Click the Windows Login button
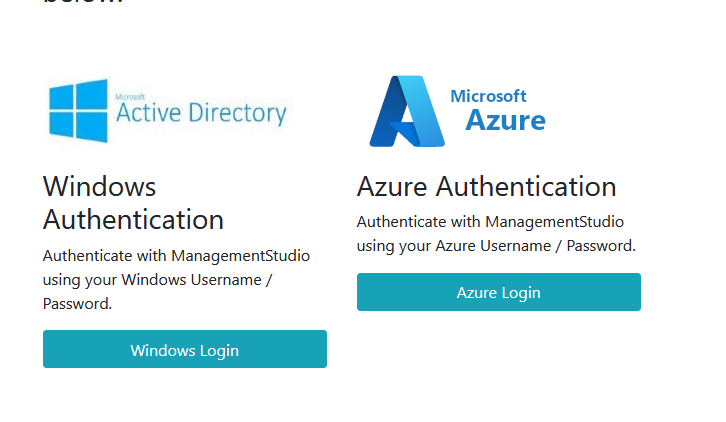This screenshot has height=422, width=726. pyautogui.click(x=185, y=349)
